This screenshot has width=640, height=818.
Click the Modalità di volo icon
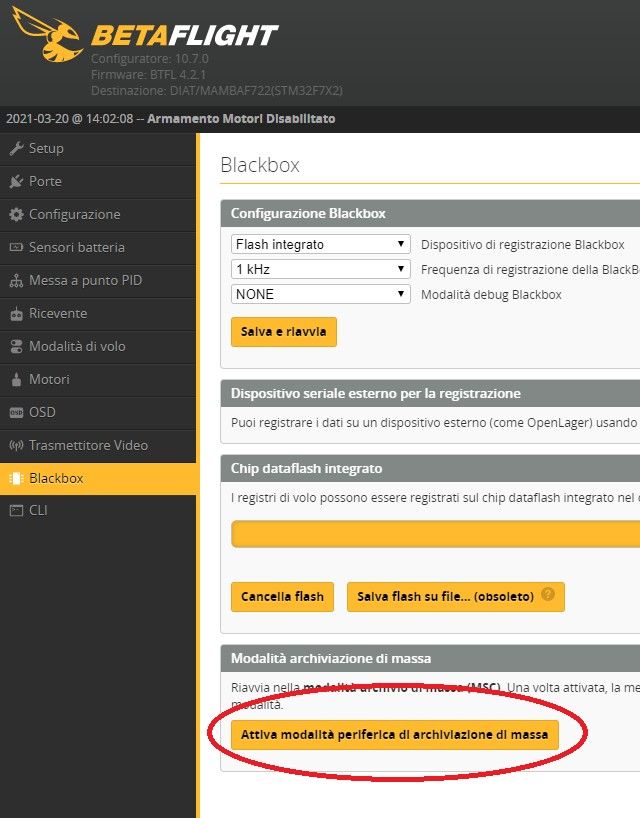[15, 347]
